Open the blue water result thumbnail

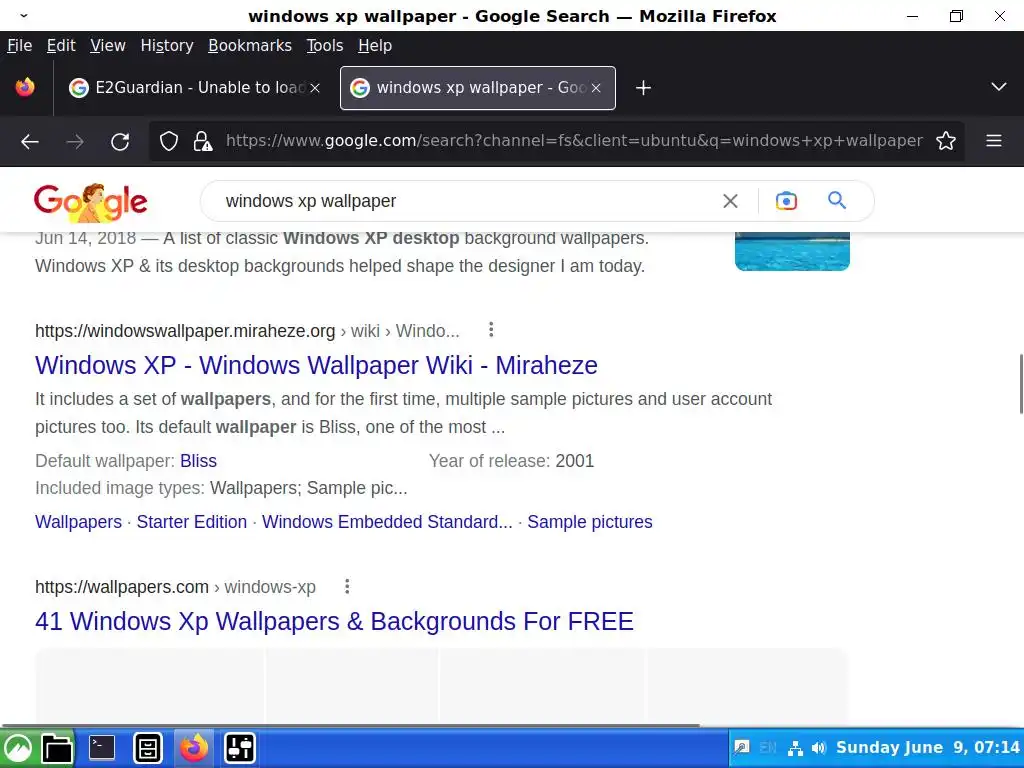[x=792, y=251]
